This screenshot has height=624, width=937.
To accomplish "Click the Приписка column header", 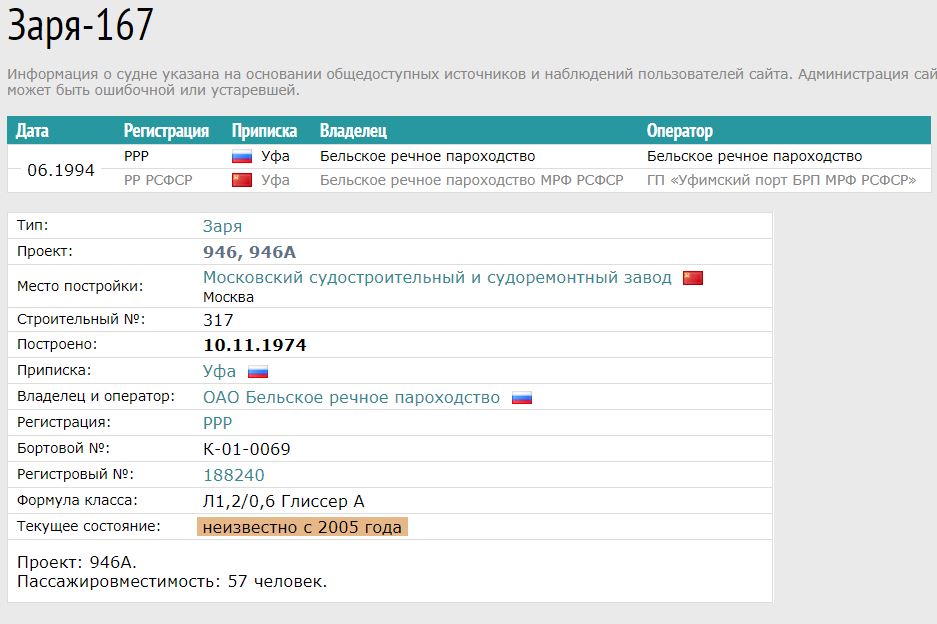I will (264, 131).
